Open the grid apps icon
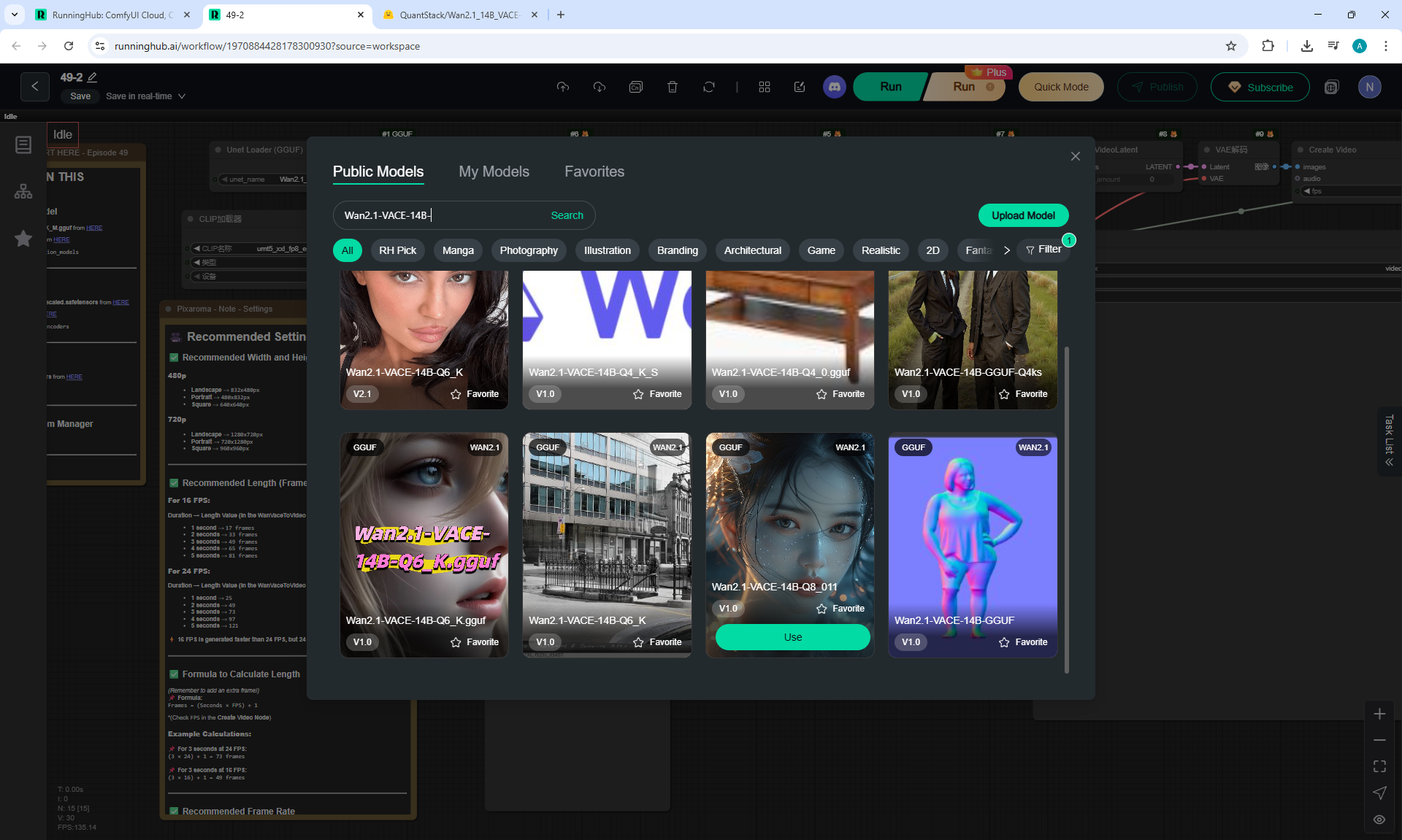 764,87
